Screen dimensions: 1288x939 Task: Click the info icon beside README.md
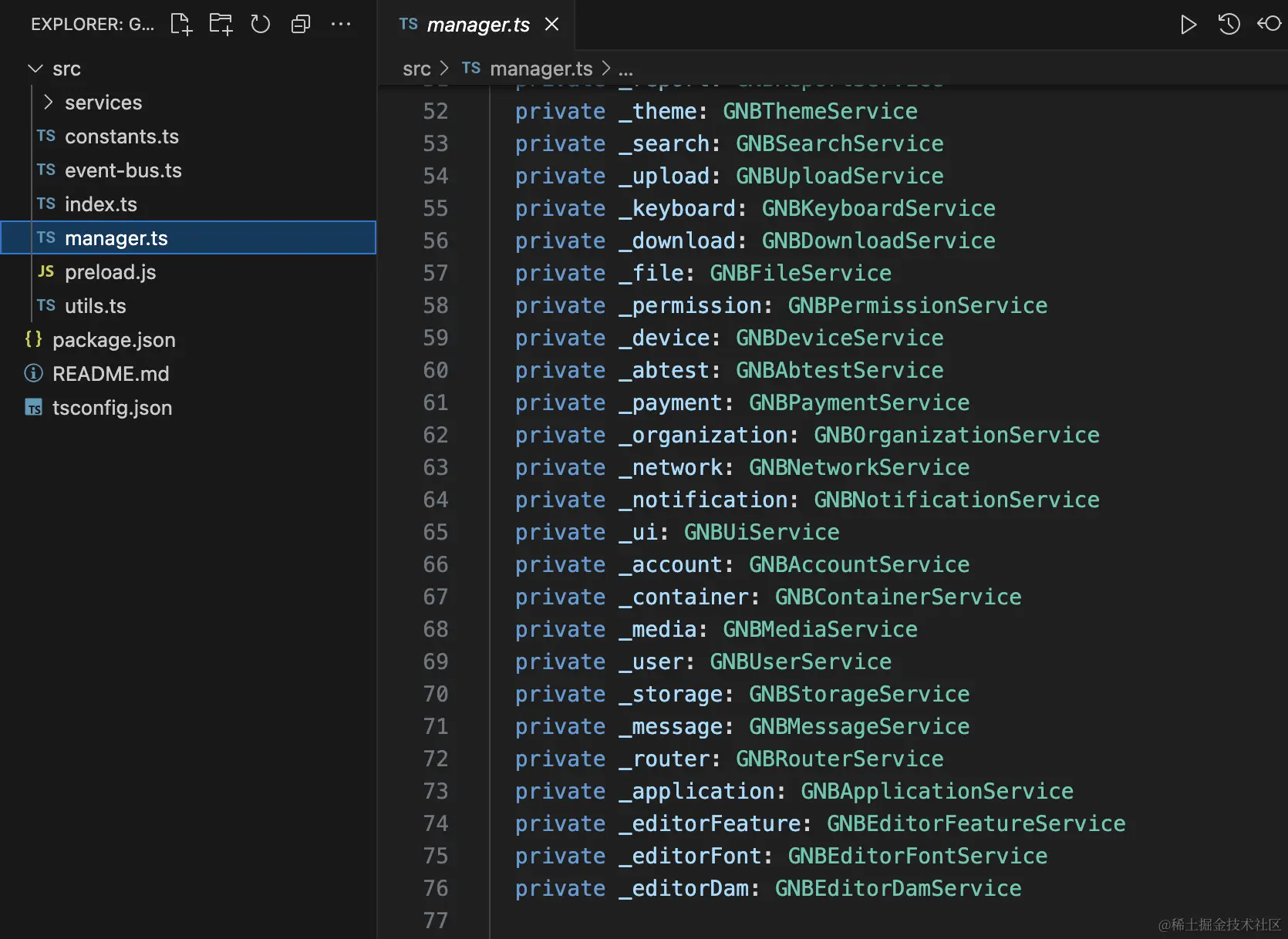coord(33,373)
